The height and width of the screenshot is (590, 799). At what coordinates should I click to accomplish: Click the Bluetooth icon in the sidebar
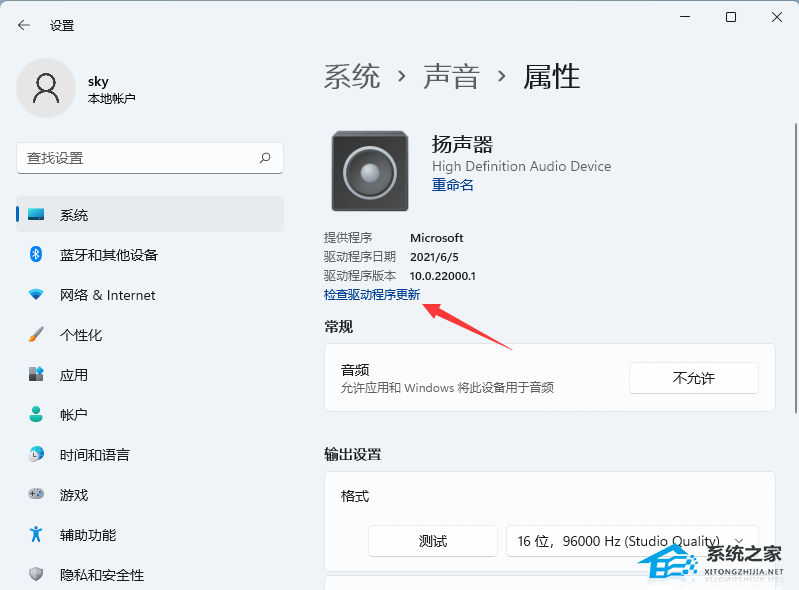pos(36,254)
